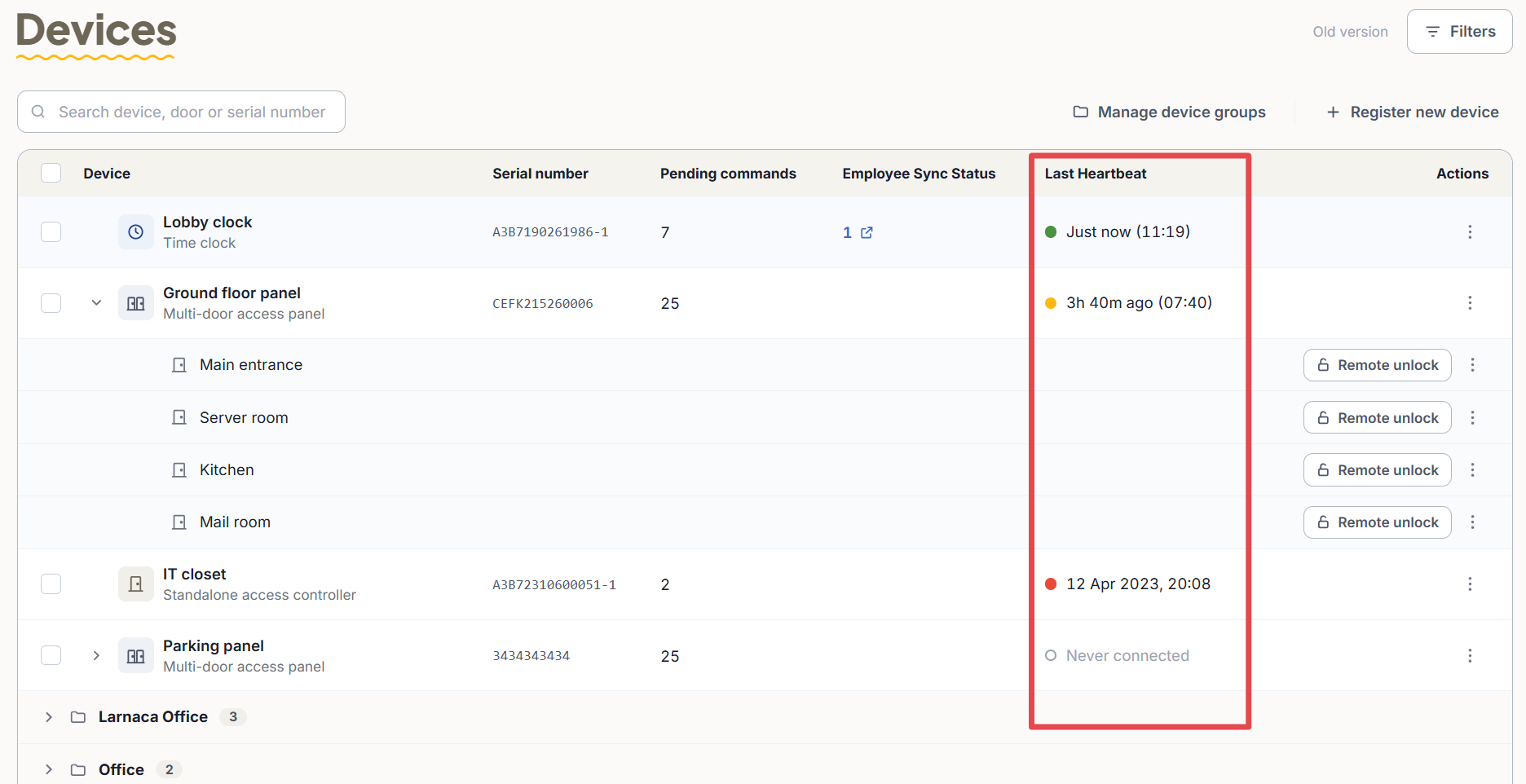Collapse the Ground floor panel door list
The image size is (1526, 784).
96,303
